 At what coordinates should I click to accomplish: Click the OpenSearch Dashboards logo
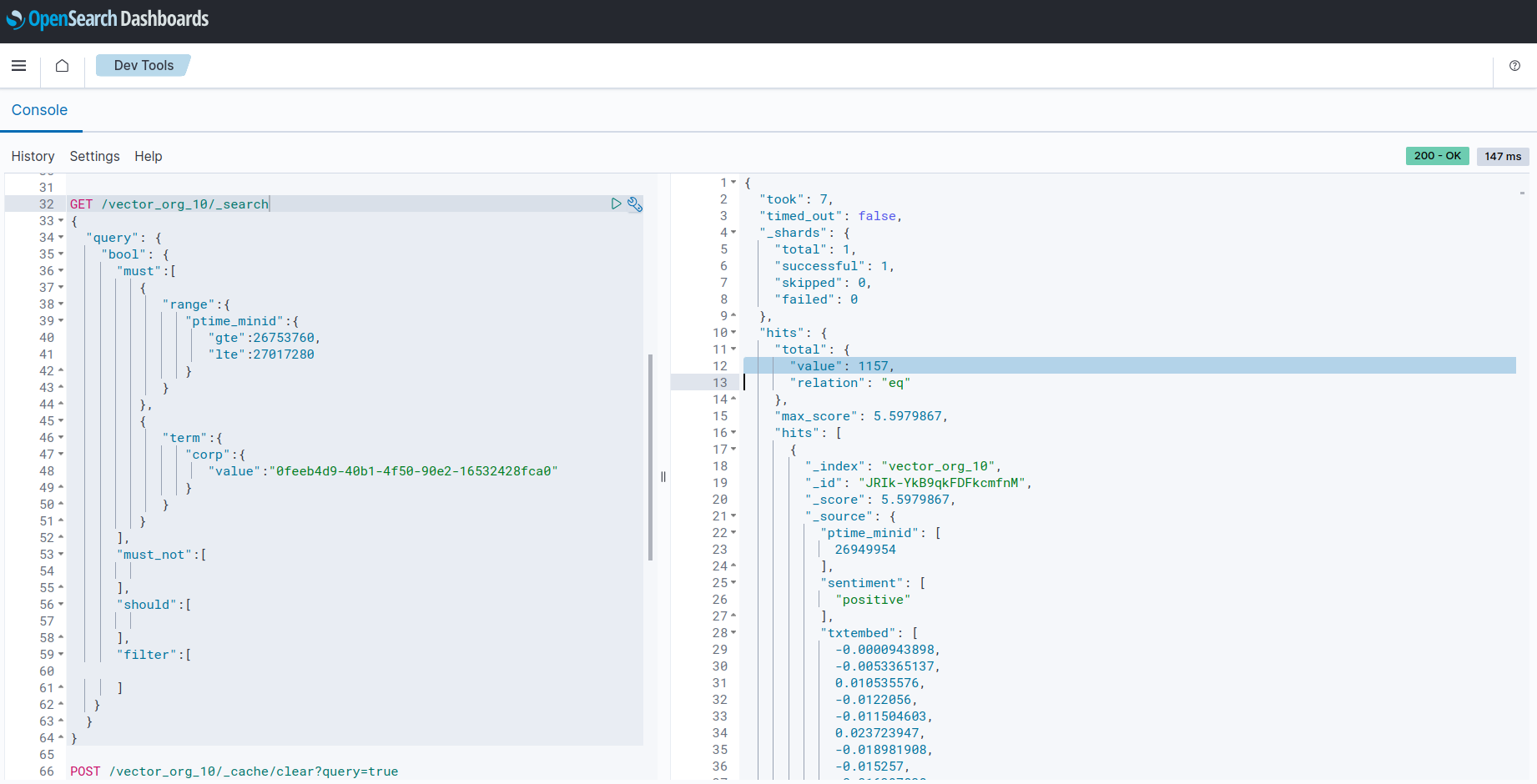(x=108, y=19)
